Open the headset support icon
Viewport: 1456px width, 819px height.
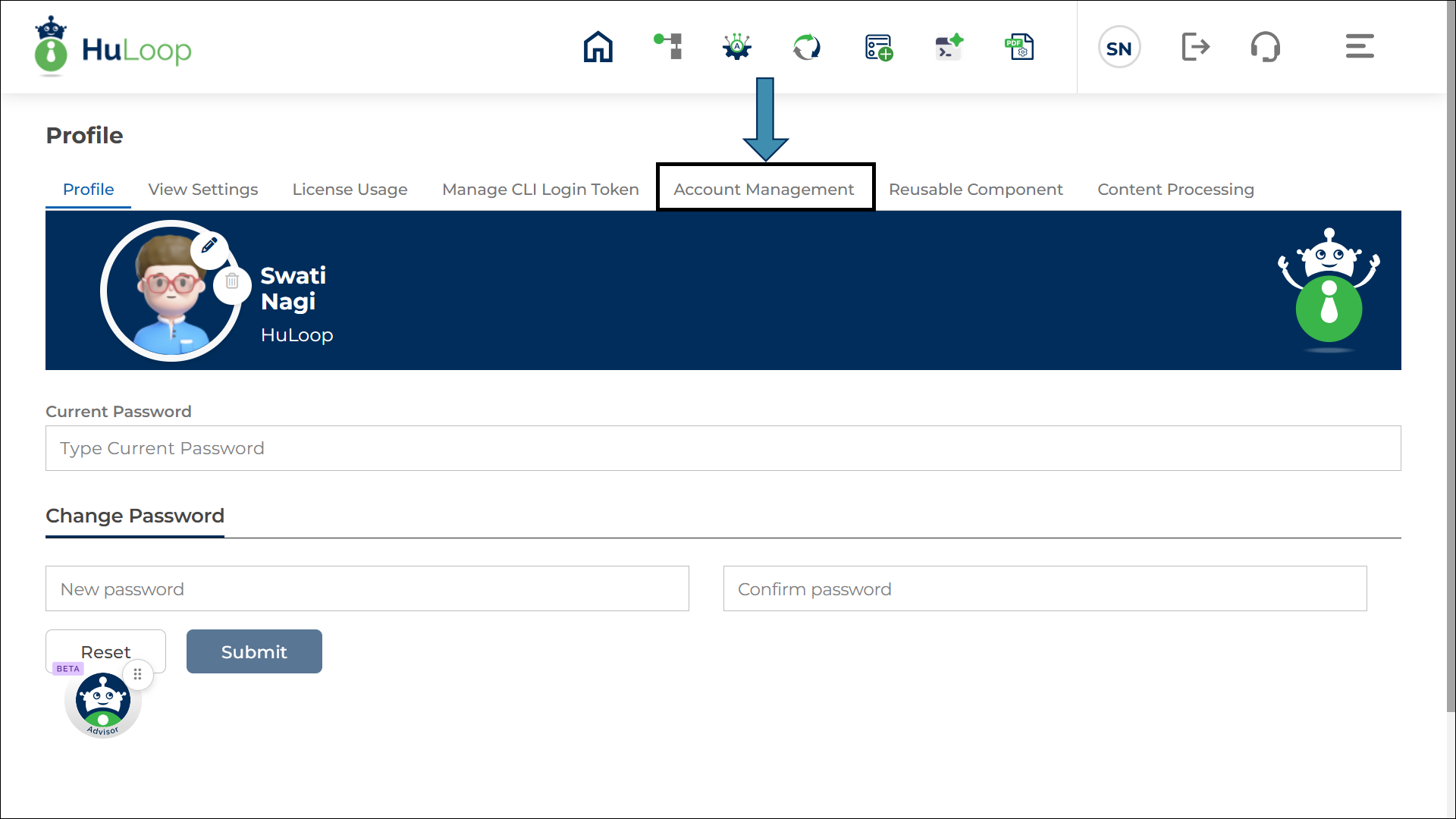point(1265,47)
